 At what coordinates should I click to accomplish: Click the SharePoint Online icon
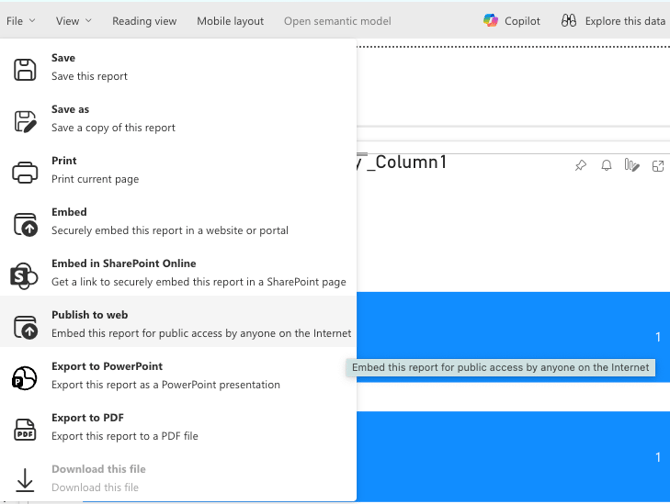point(24,276)
